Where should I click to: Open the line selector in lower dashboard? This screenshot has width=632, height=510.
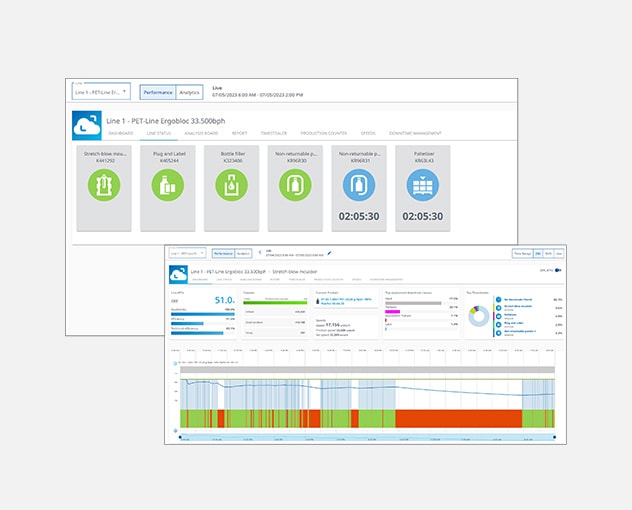[187, 254]
